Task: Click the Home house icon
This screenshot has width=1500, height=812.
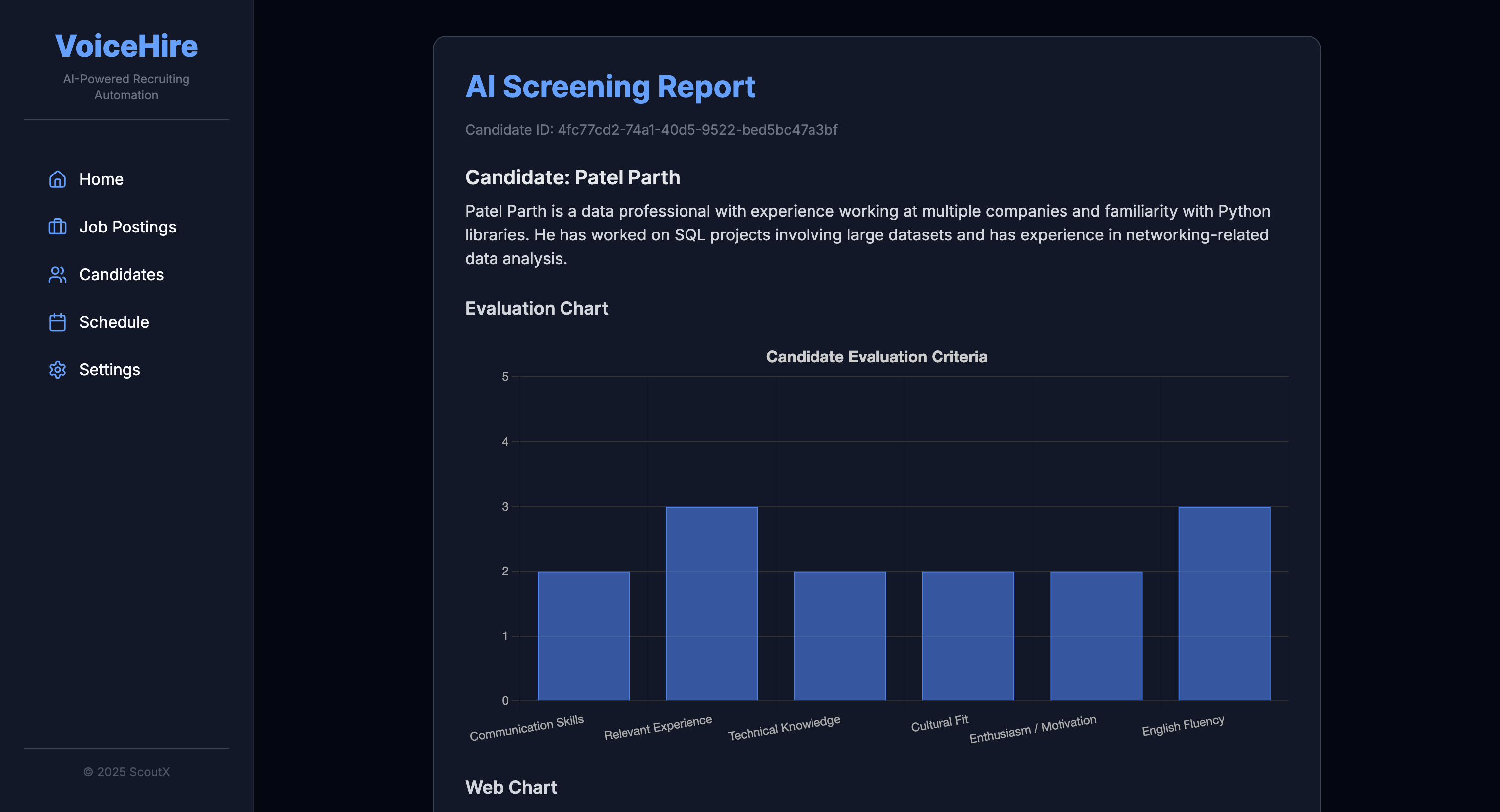Action: (57, 179)
